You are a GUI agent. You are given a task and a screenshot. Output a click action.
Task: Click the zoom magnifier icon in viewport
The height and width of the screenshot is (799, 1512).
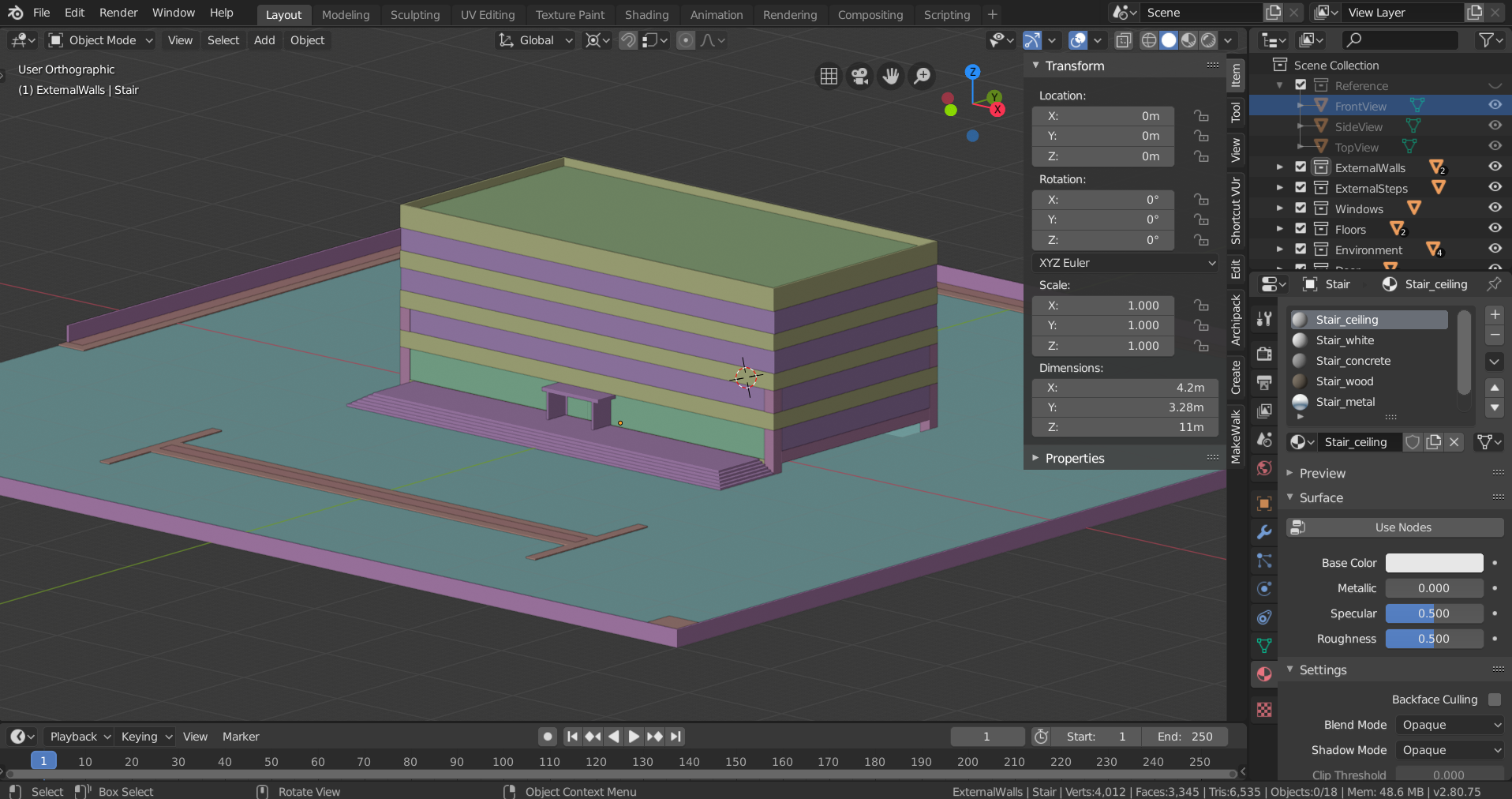pos(922,76)
